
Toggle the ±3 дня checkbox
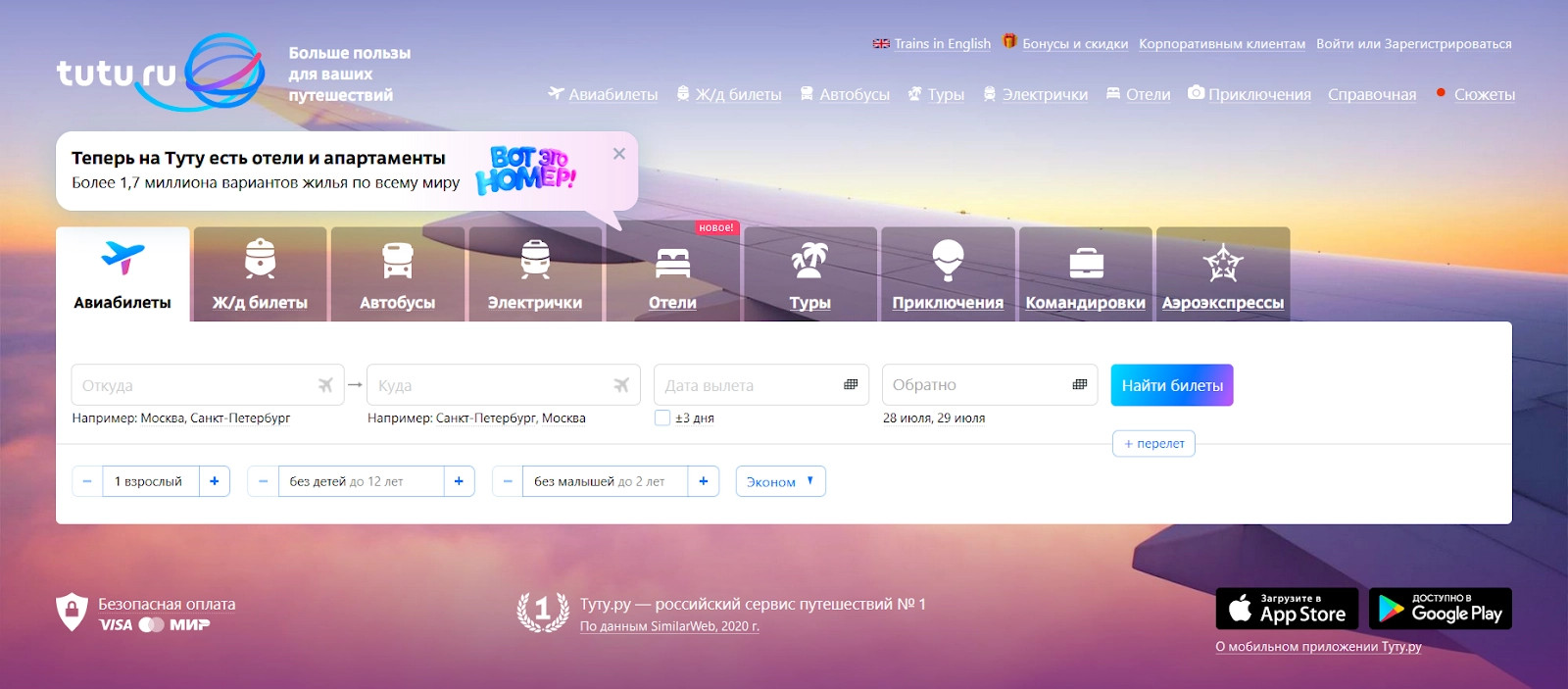662,418
